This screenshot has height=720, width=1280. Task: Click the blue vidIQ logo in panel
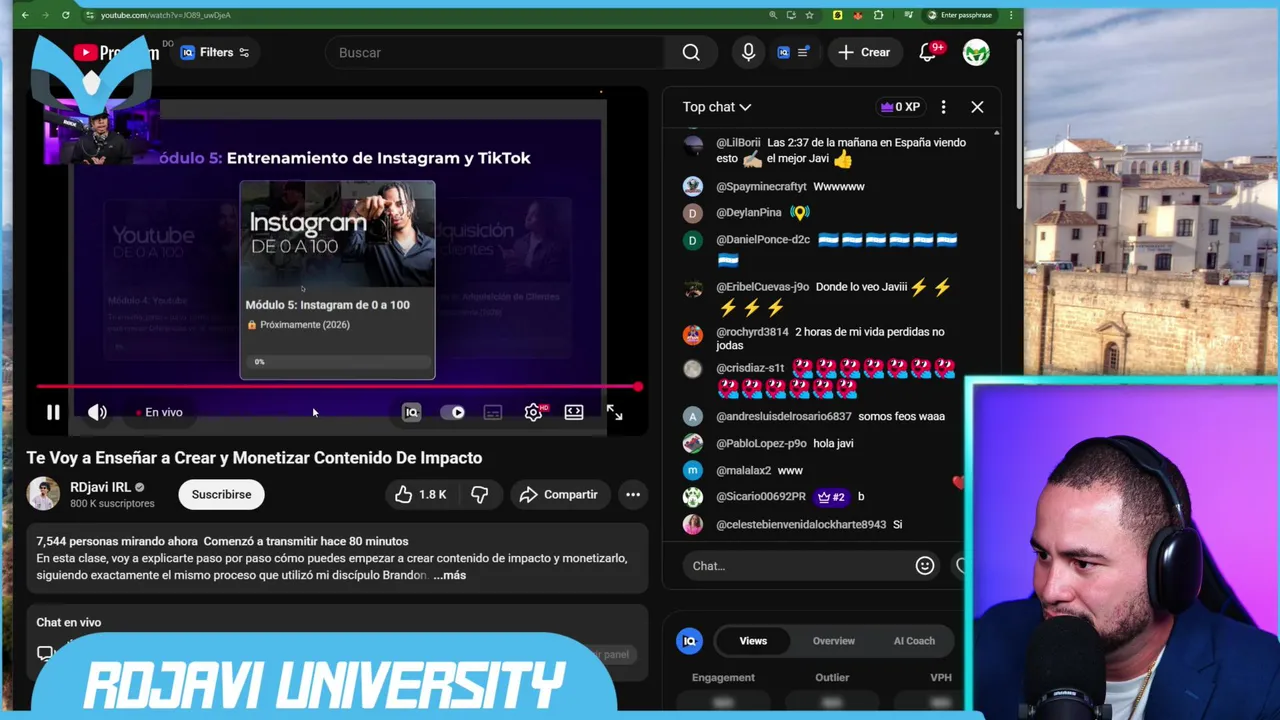689,641
